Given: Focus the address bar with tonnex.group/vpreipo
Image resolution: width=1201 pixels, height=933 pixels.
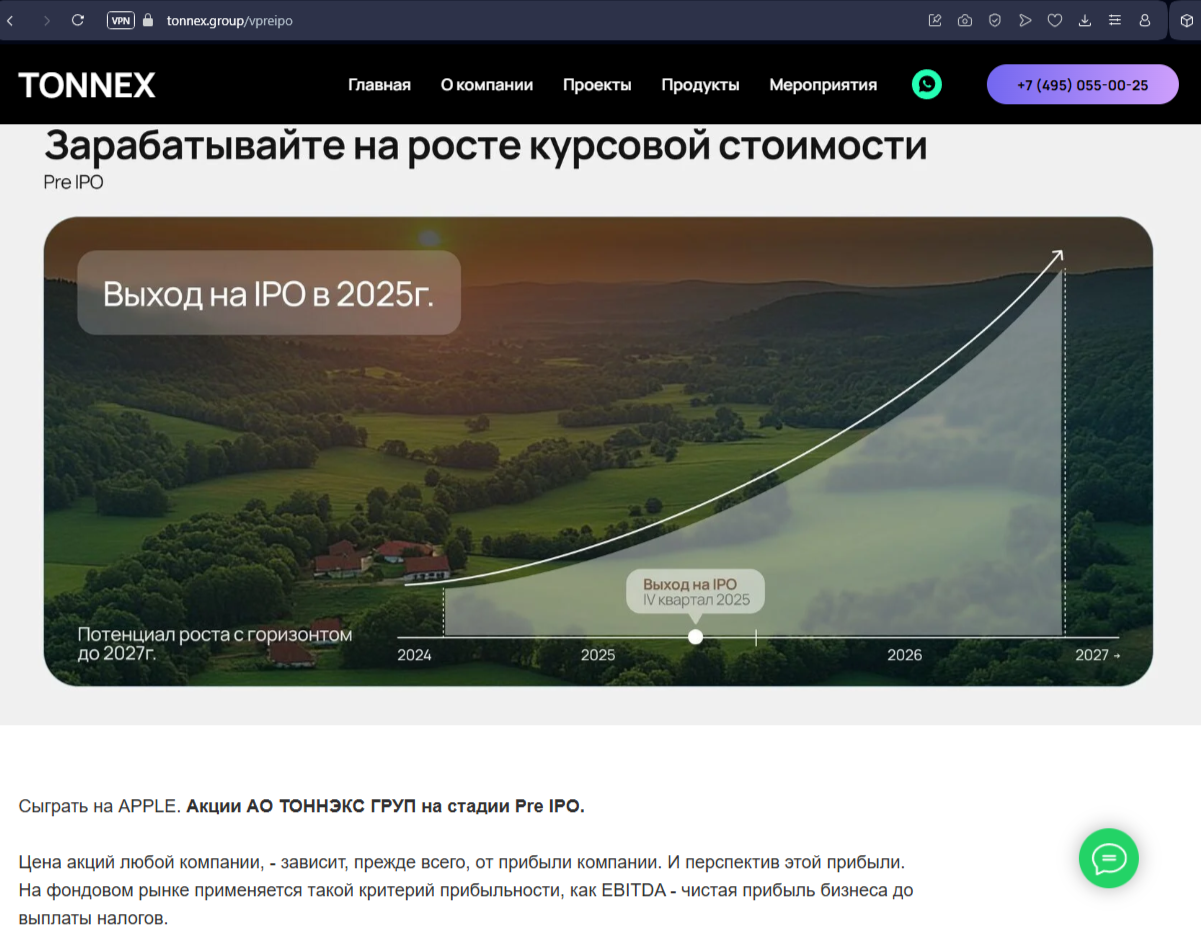Looking at the screenshot, I should click(x=230, y=20).
